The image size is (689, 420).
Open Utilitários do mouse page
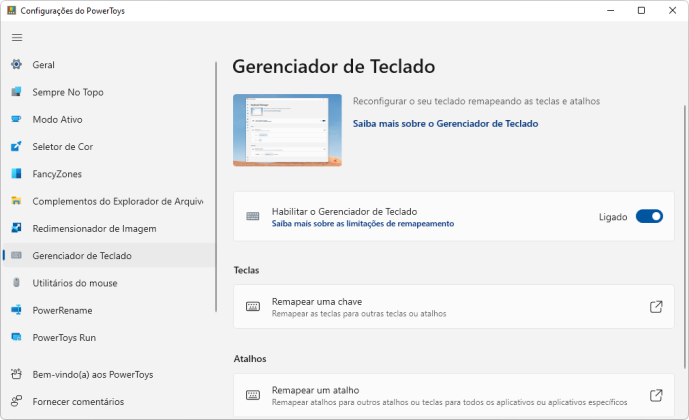pyautogui.click(x=109, y=282)
